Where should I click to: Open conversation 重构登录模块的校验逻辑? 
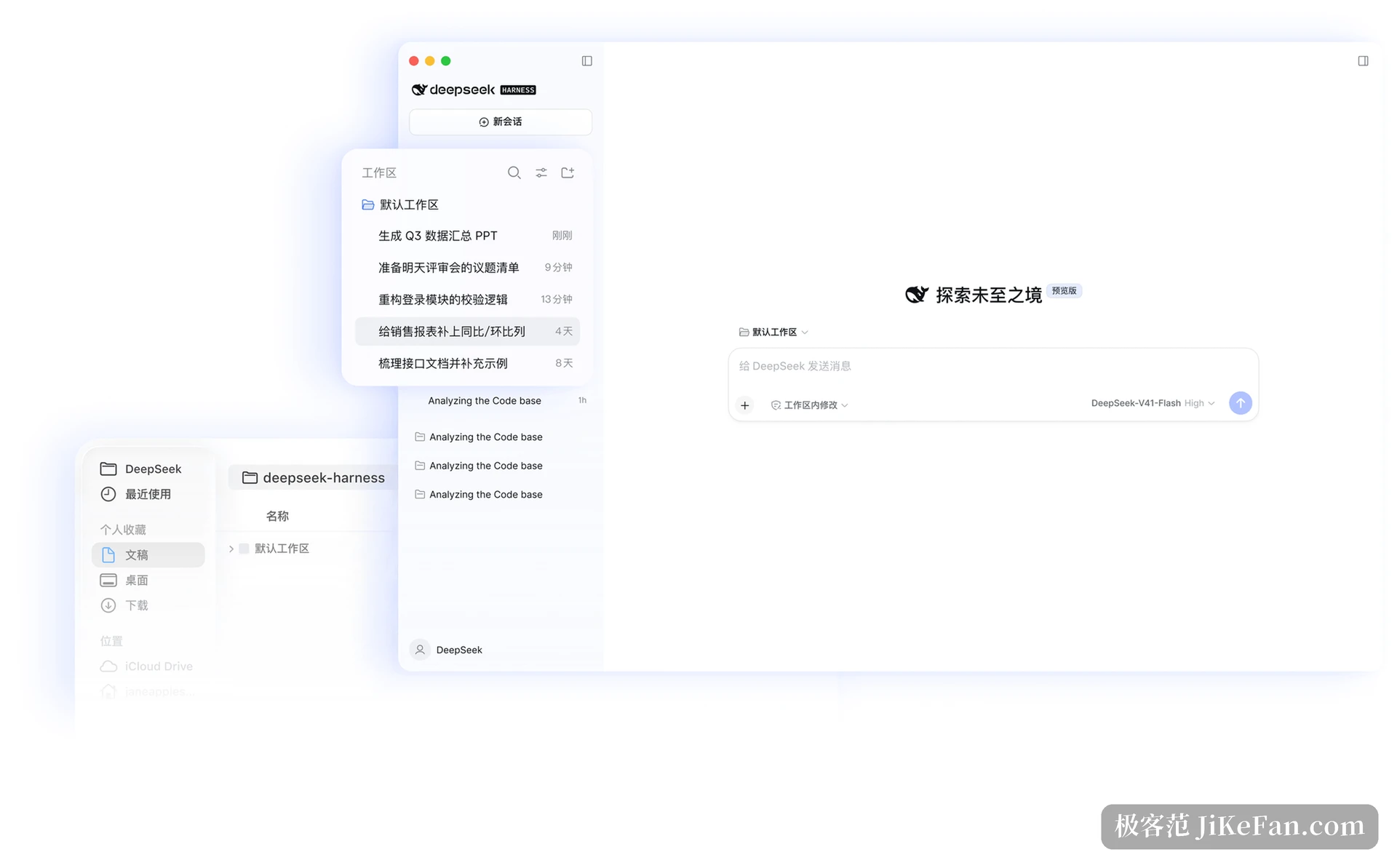[467, 300]
